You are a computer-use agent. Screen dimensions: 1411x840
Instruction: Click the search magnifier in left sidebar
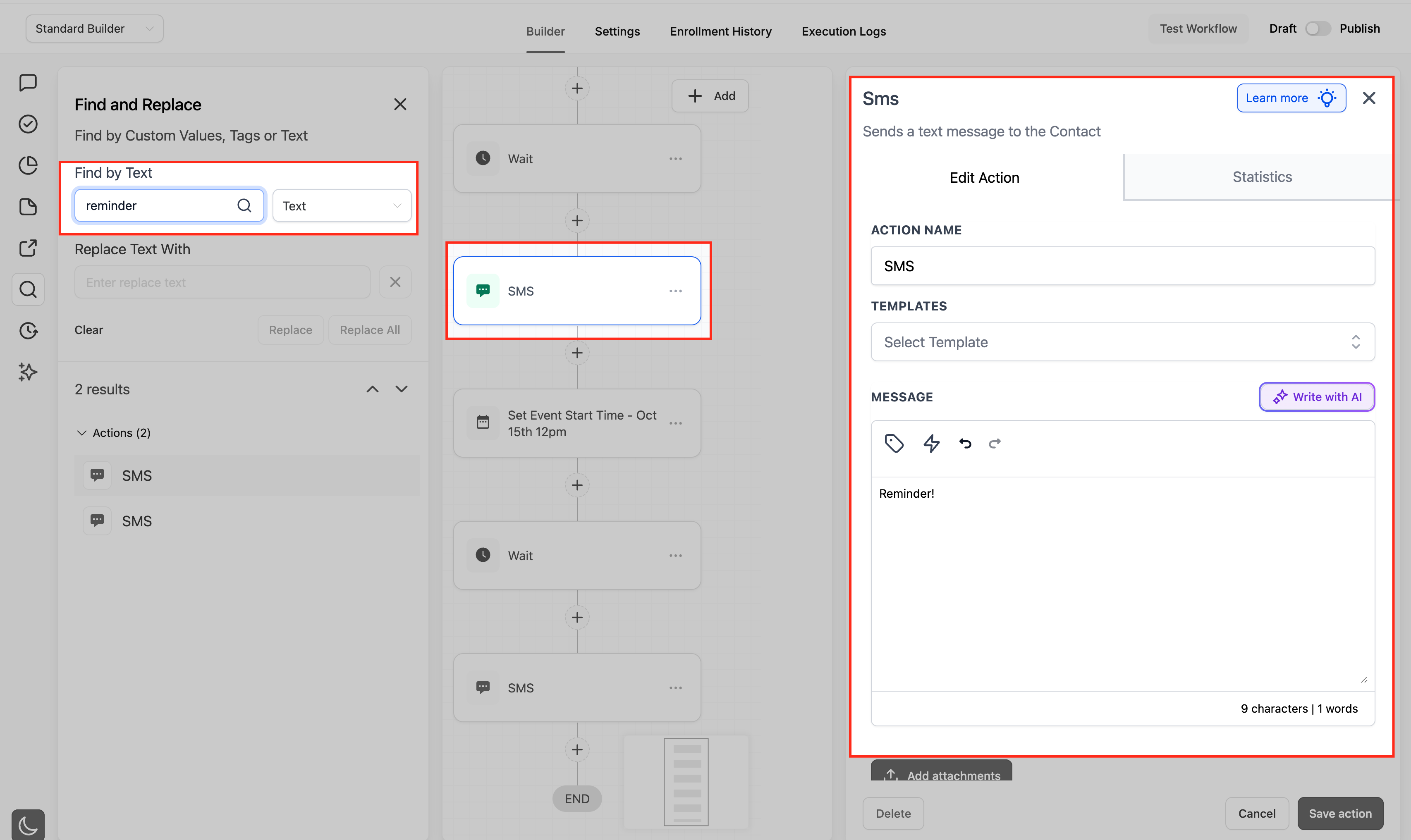(28, 289)
